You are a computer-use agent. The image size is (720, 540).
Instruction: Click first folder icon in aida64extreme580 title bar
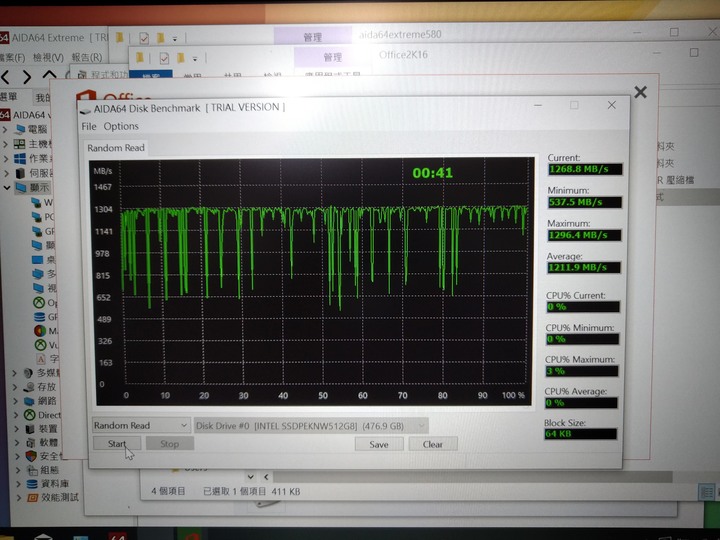point(119,37)
